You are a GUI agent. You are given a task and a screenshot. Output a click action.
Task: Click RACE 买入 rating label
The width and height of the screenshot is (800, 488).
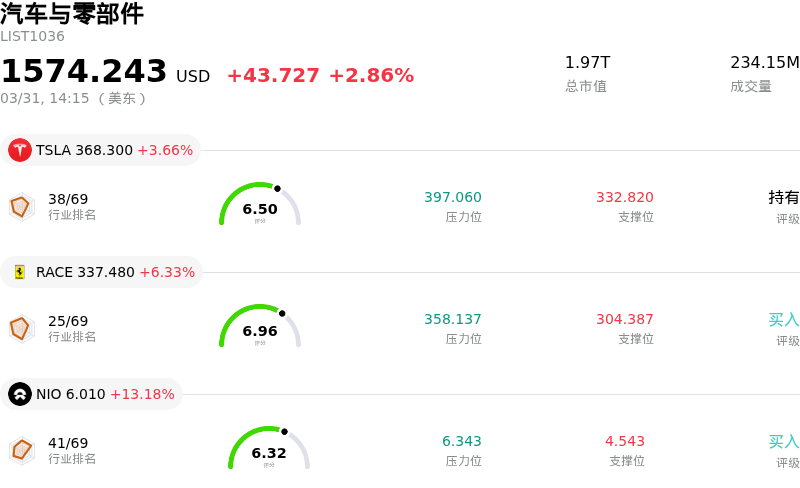click(x=784, y=319)
